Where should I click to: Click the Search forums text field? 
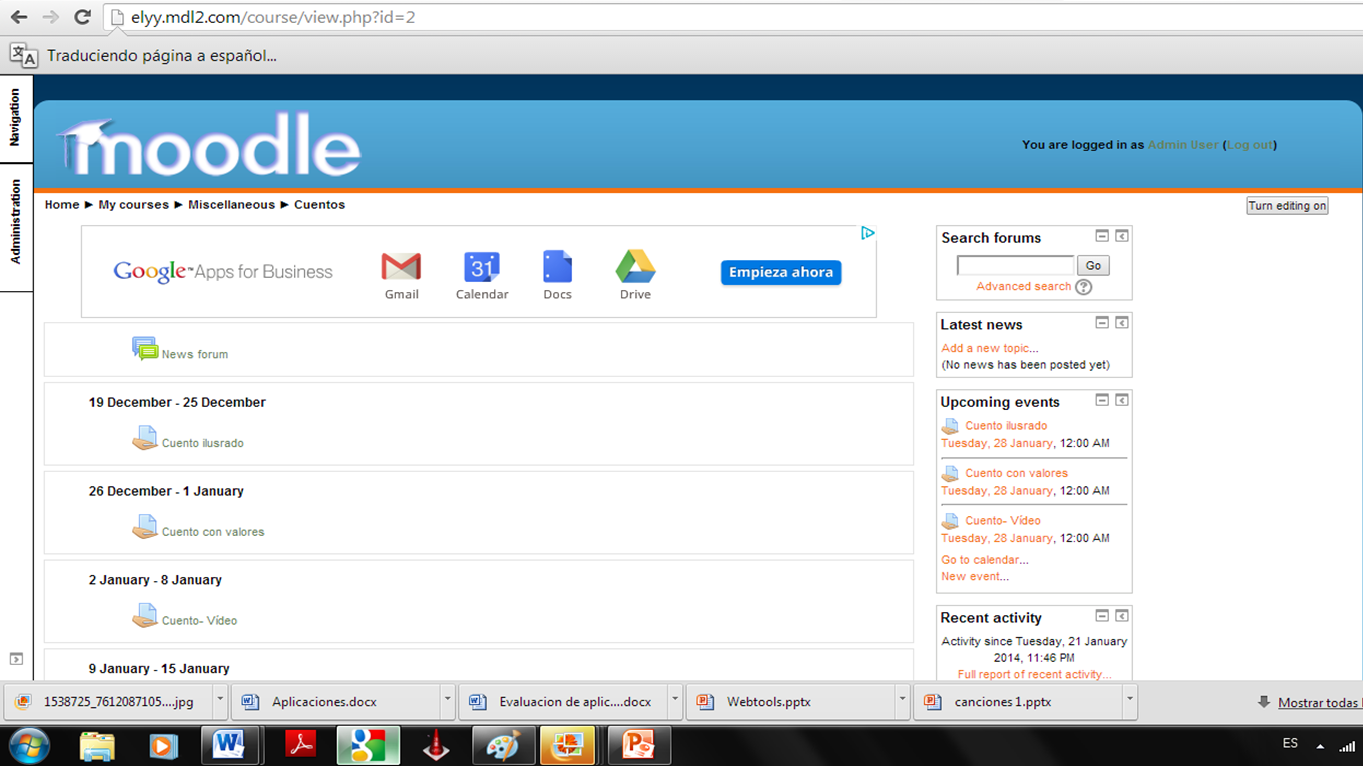point(1015,266)
